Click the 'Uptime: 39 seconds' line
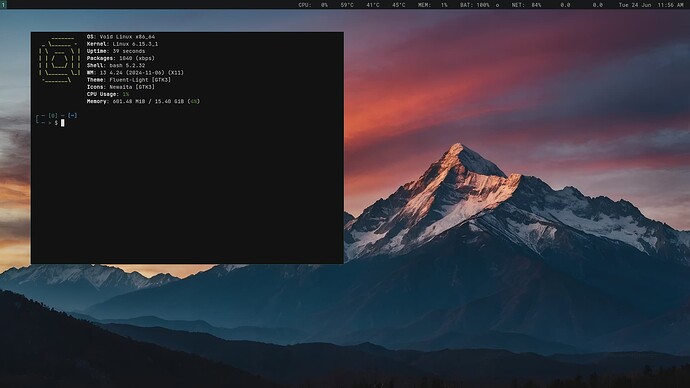The image size is (690, 388). pos(116,51)
